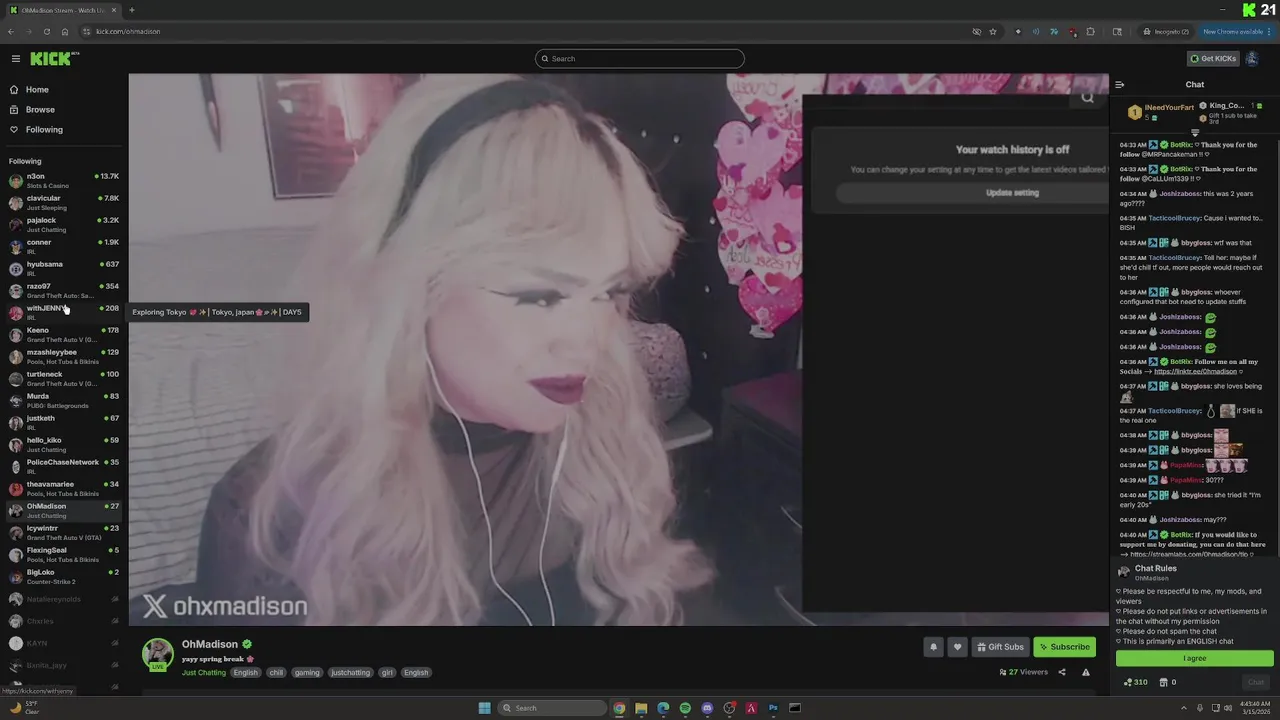The image size is (1280, 720).
Task: Click the share icon beside viewer count
Action: 1062,672
